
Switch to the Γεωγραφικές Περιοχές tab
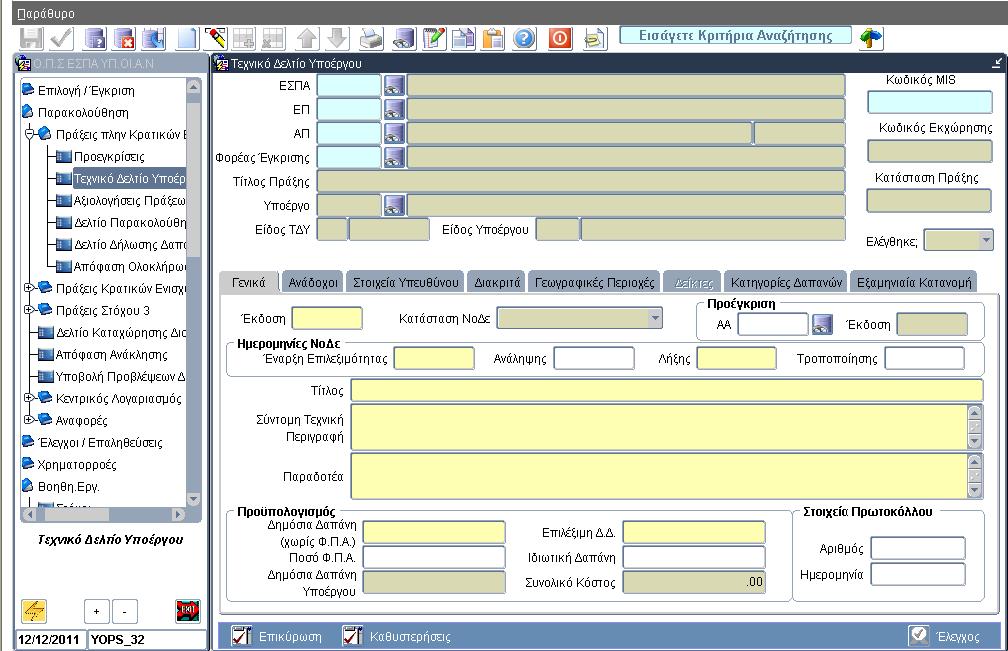tap(595, 282)
